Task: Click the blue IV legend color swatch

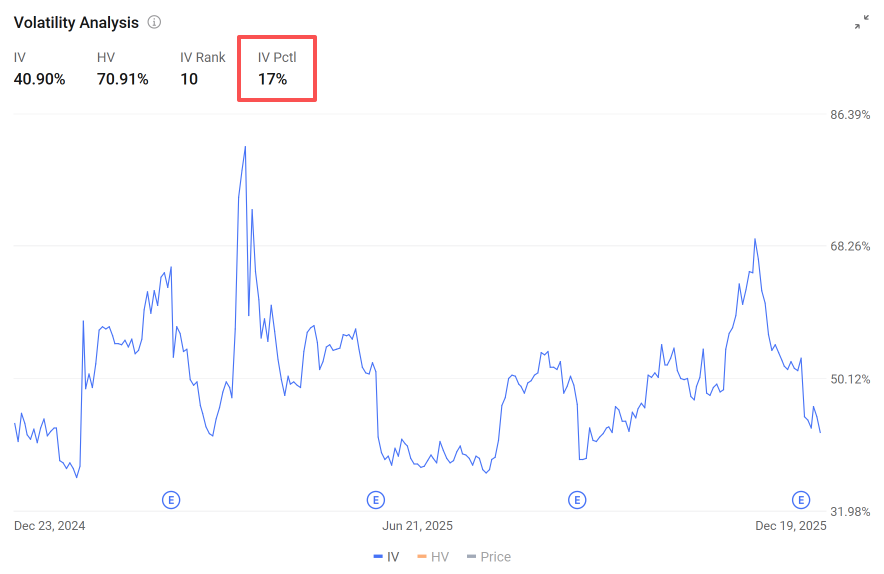Action: (x=378, y=557)
